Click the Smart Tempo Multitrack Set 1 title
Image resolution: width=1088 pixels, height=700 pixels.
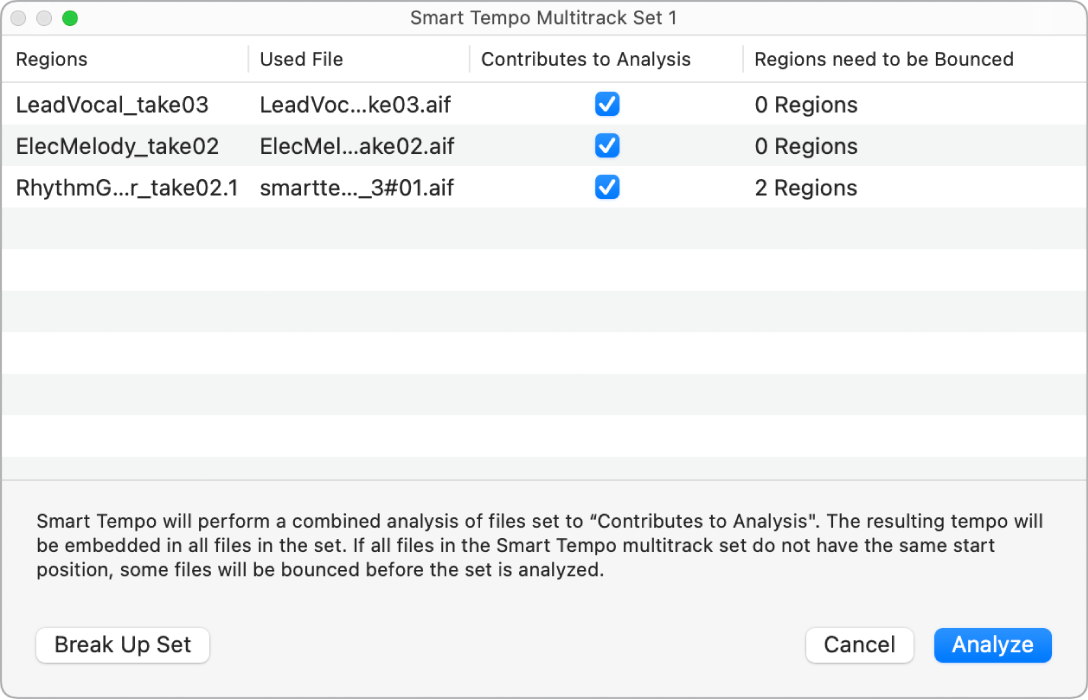544,18
